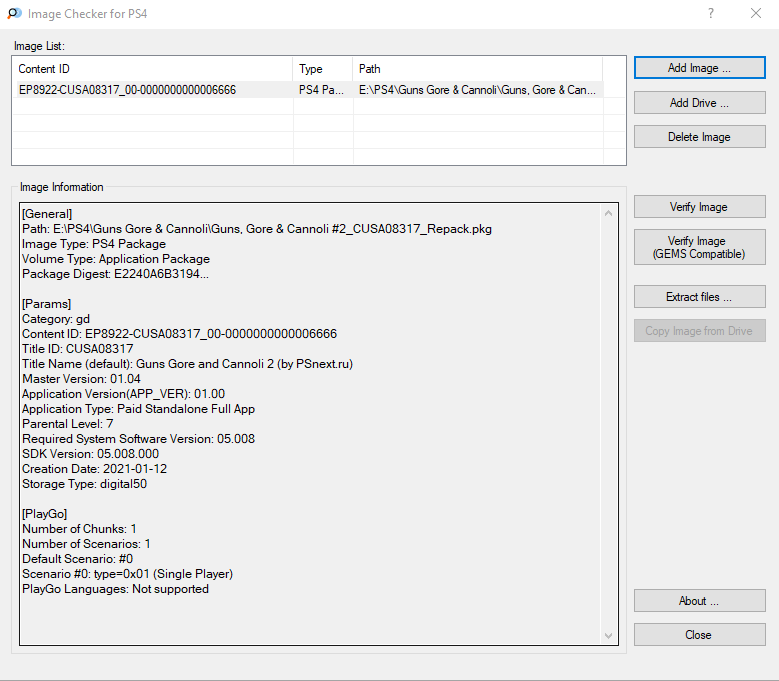Click the Title Name (default) line
Image resolution: width=779 pixels, height=681 pixels.
[x=187, y=364]
